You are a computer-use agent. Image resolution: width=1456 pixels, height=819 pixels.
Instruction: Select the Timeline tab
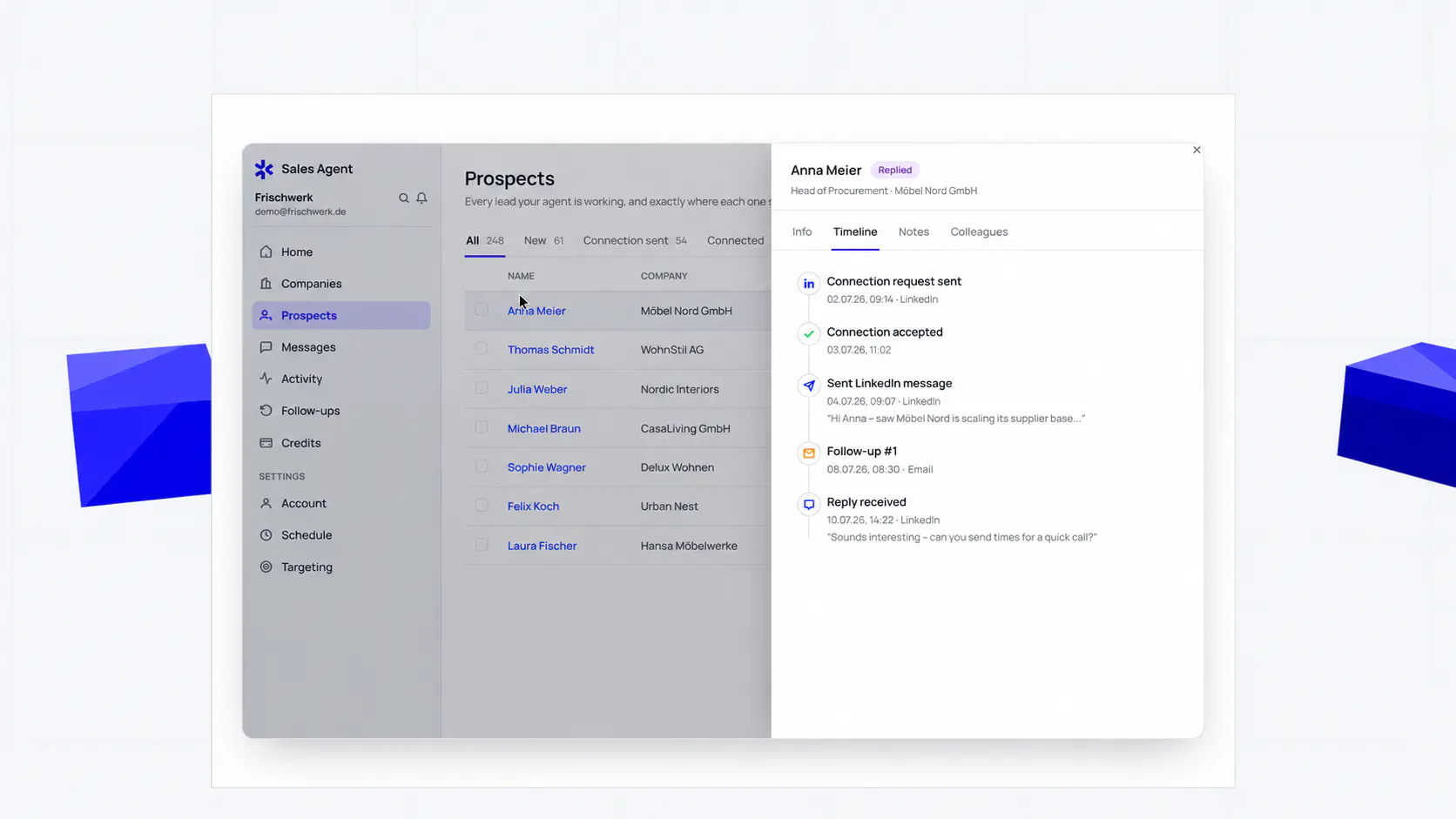pyautogui.click(x=855, y=232)
